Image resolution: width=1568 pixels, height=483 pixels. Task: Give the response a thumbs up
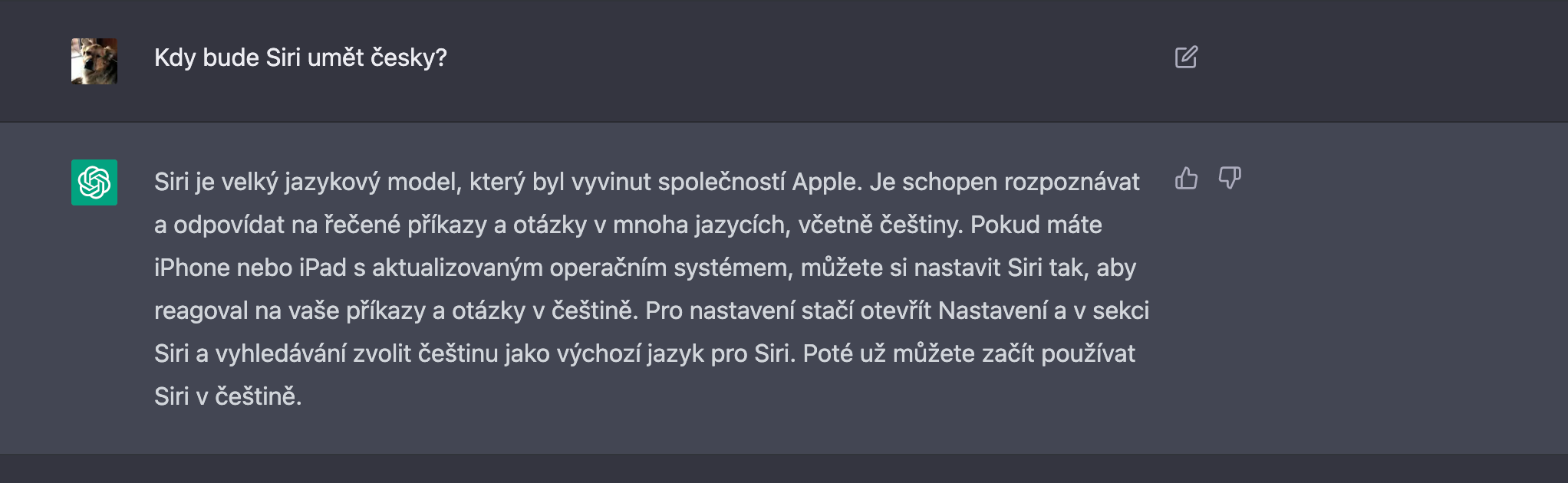[1186, 179]
